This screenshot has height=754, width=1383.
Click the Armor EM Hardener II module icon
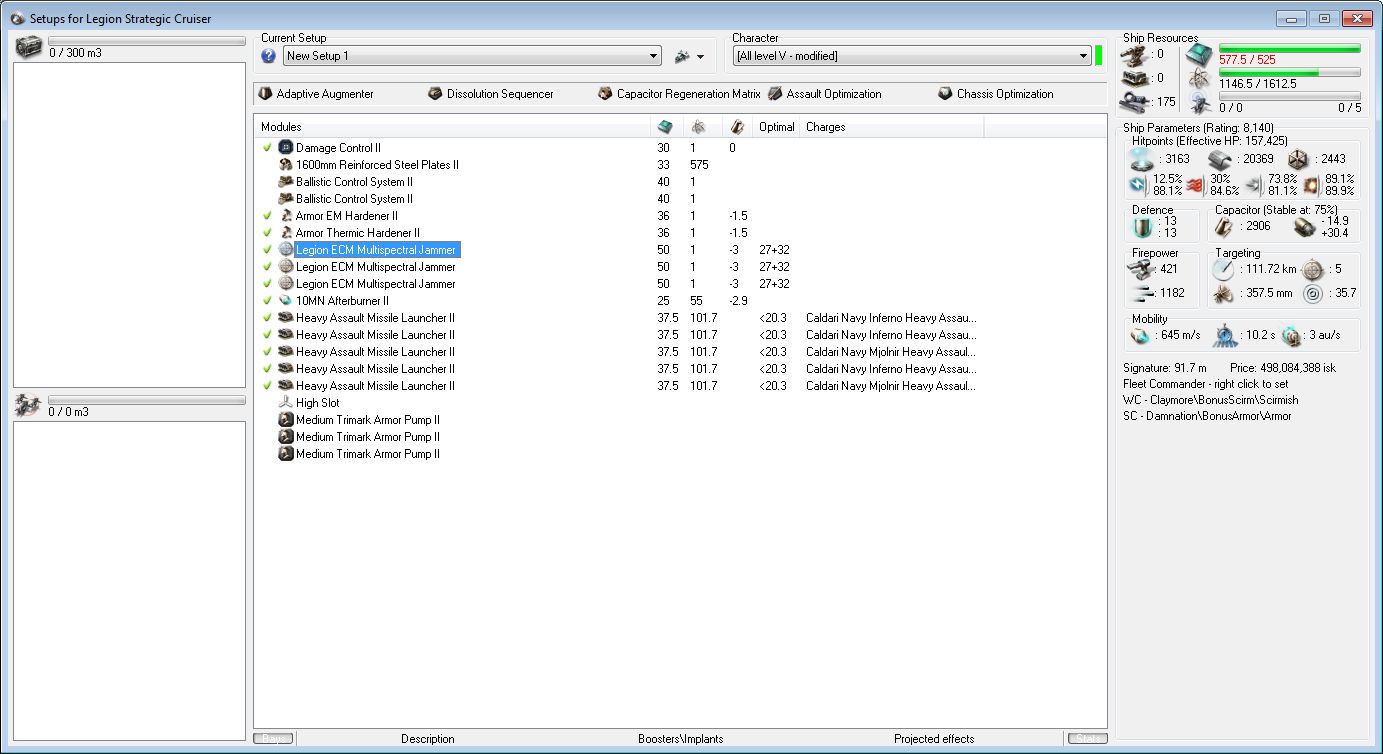click(285, 216)
